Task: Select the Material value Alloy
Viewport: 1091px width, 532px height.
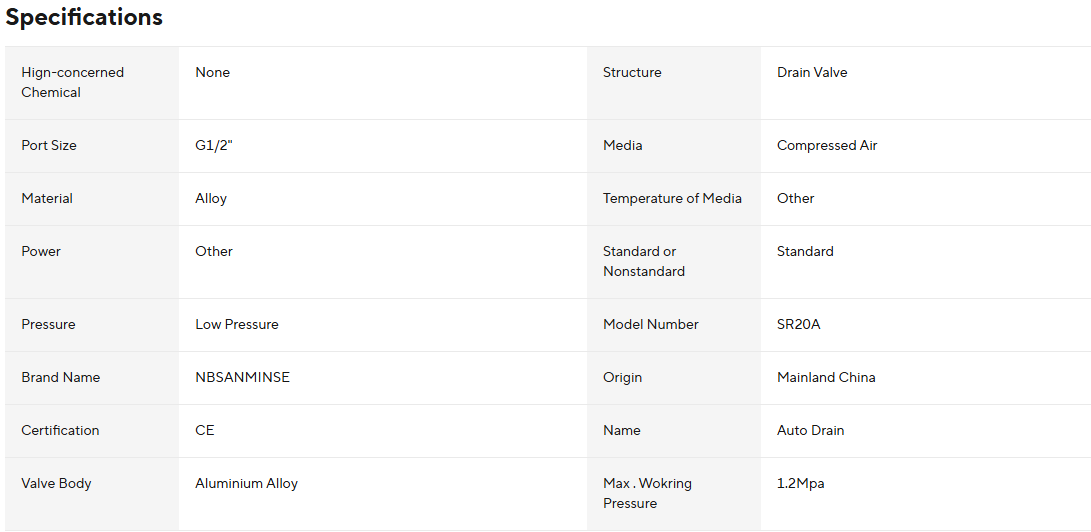Action: pos(211,198)
